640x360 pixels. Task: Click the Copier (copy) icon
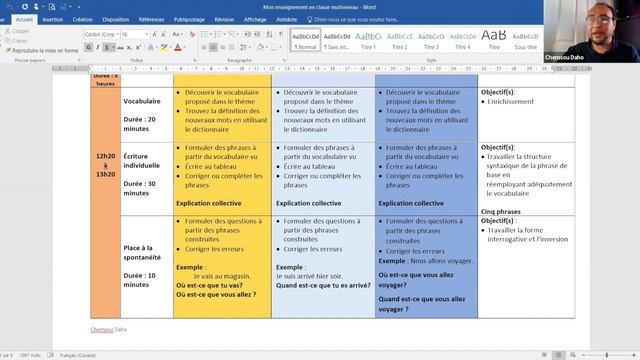[x=7, y=40]
